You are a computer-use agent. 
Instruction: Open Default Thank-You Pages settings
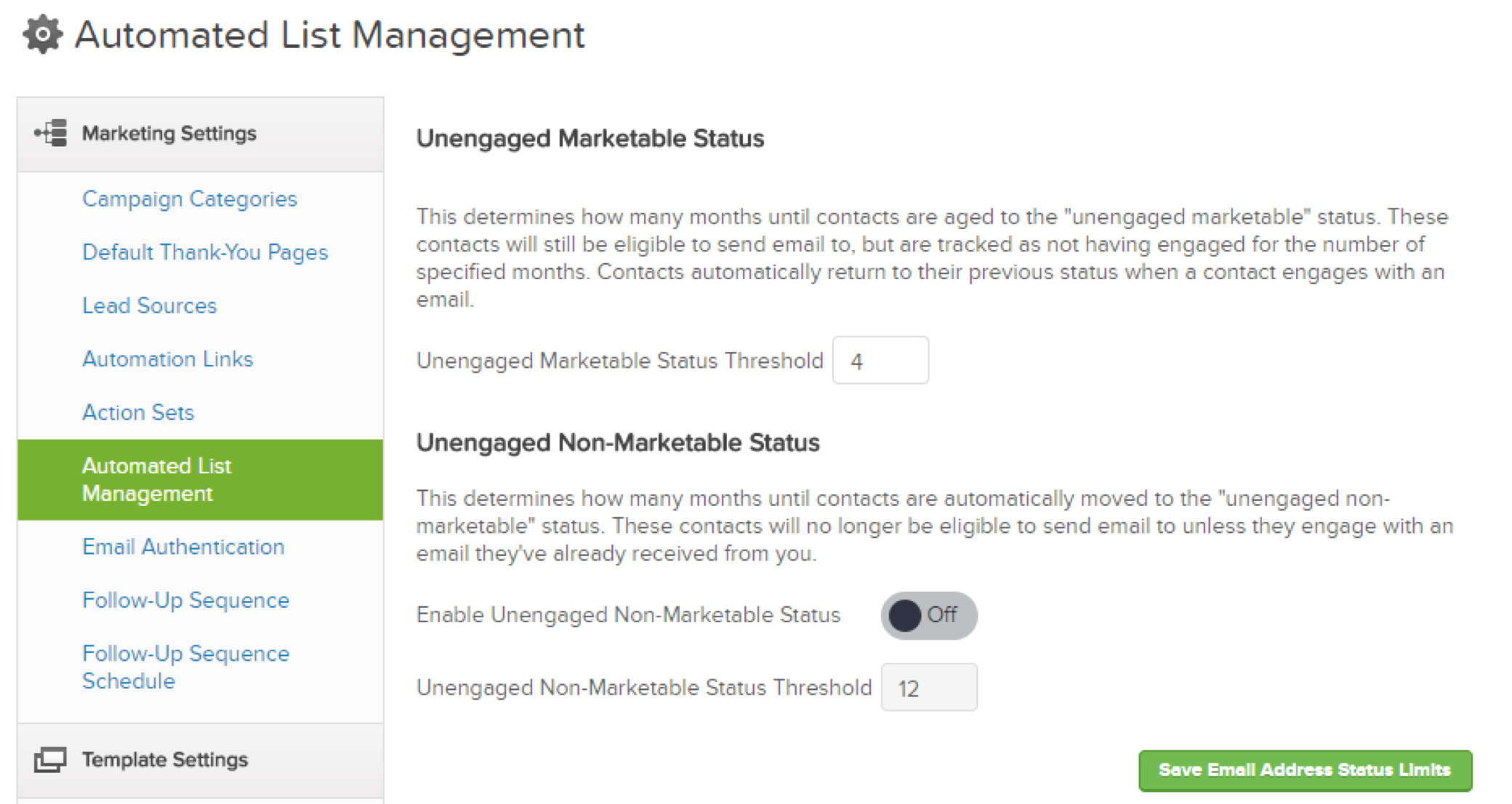point(205,252)
